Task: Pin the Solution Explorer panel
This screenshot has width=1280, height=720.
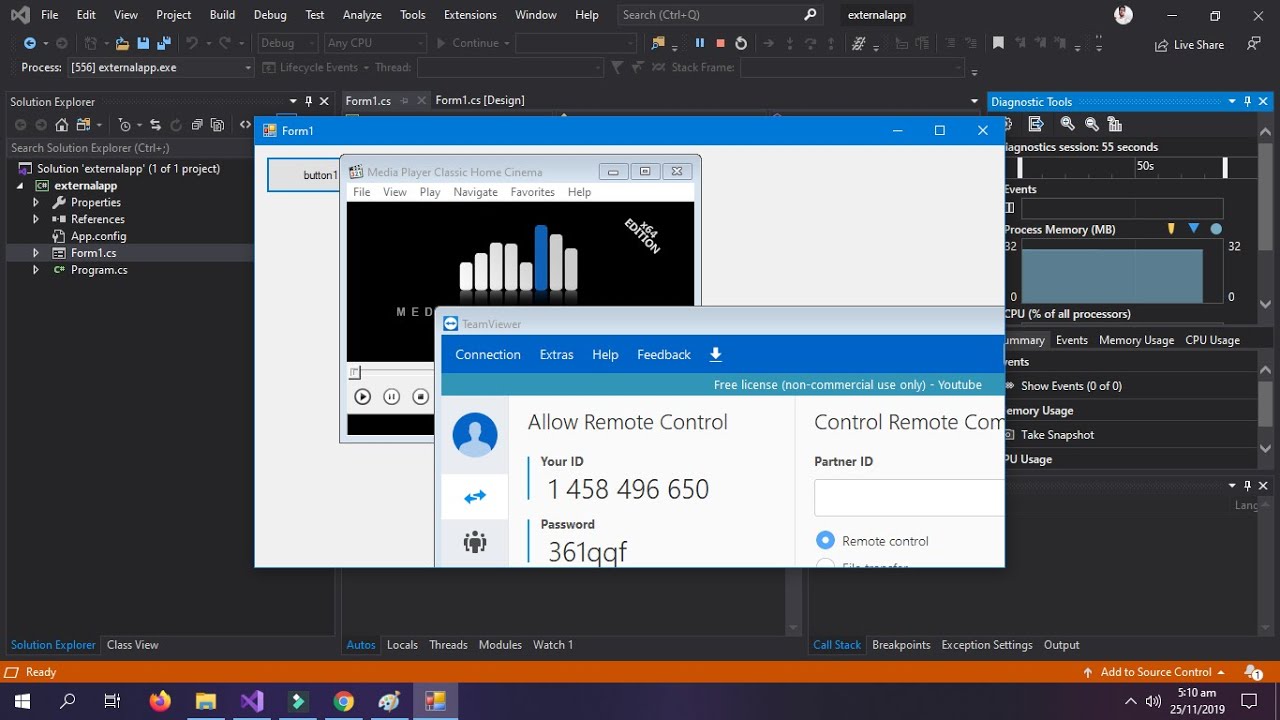Action: tap(309, 101)
